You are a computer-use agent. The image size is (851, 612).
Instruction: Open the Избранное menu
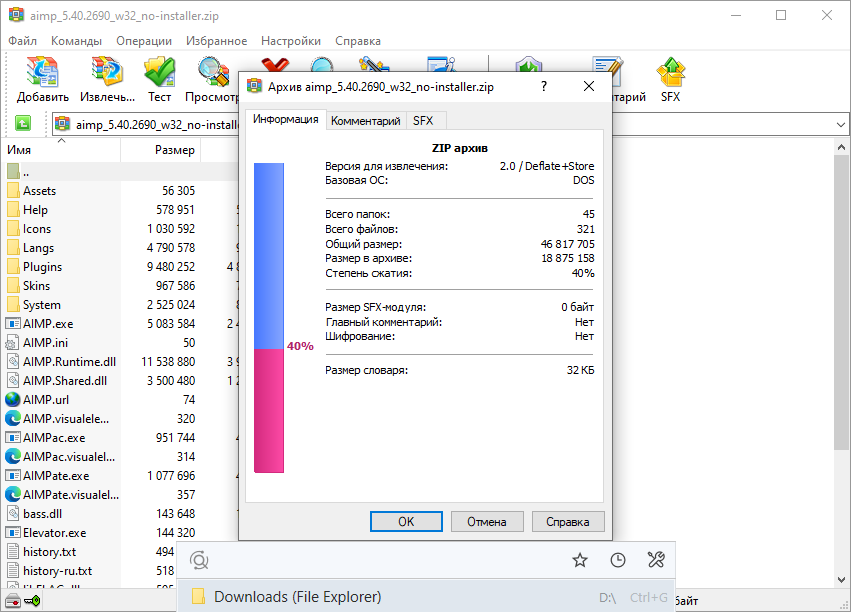(216, 41)
